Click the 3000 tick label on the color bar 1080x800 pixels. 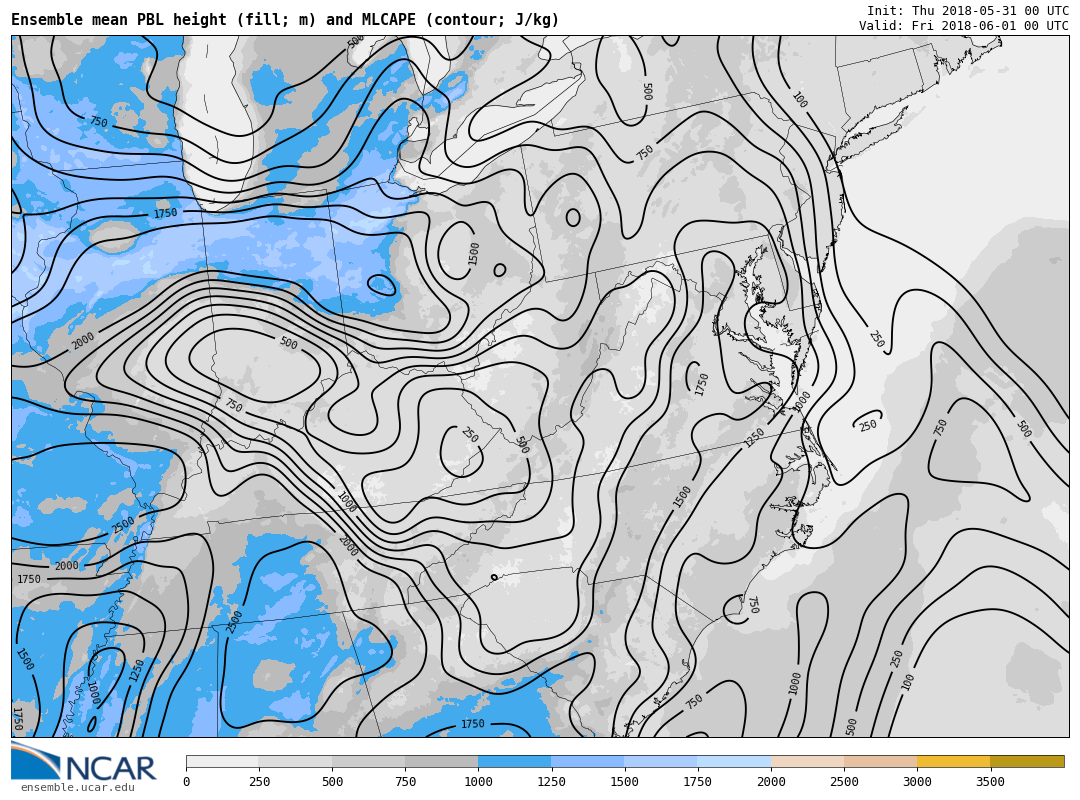point(917,782)
